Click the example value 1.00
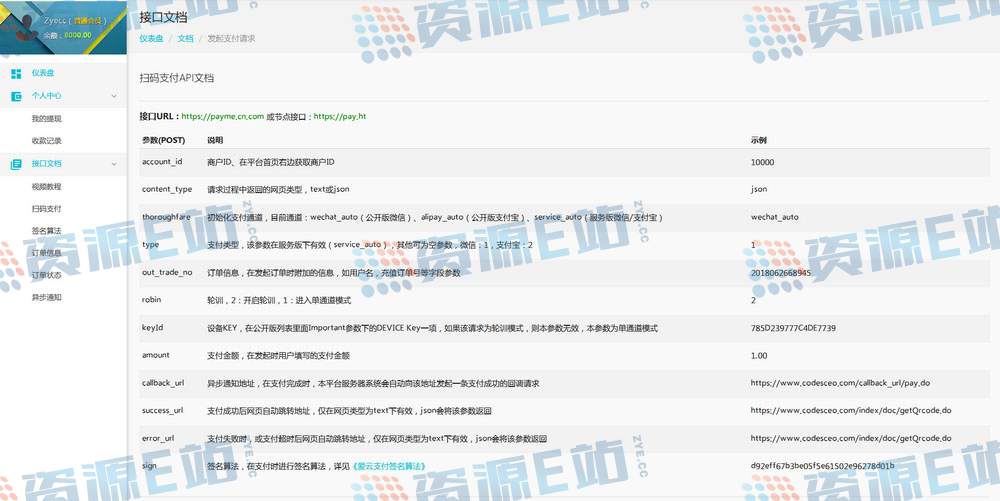Screen dimensions: 1000x501 click(x=759, y=356)
